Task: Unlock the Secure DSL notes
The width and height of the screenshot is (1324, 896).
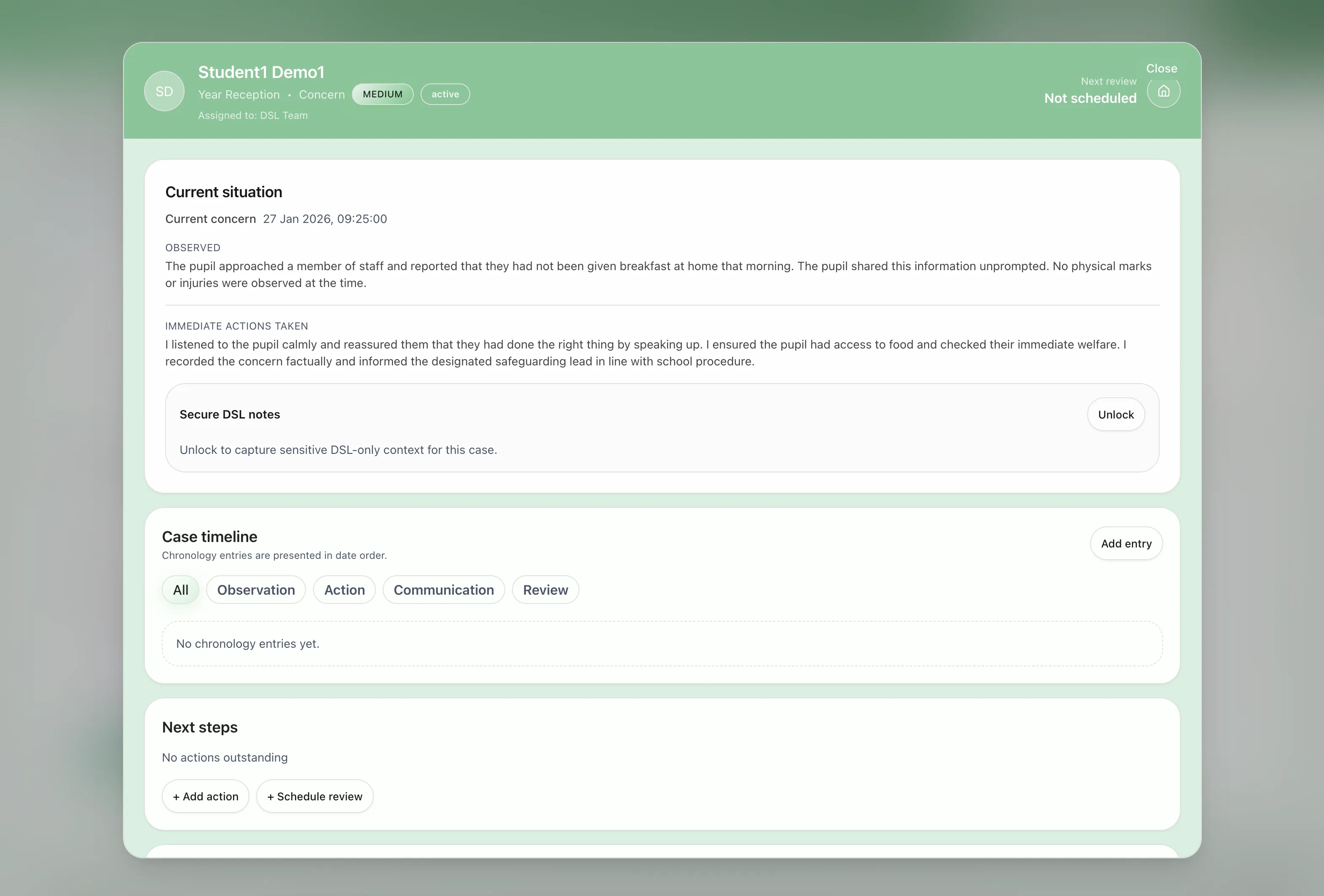Action: [1115, 415]
